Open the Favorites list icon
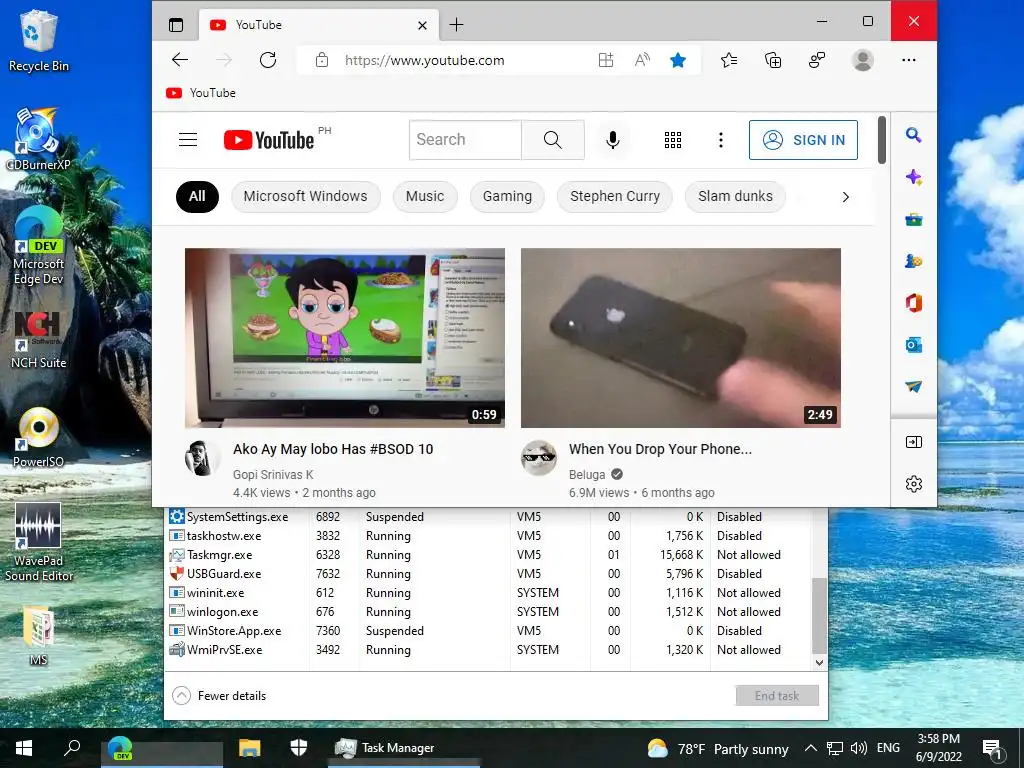Viewport: 1024px width, 768px height. coord(729,60)
